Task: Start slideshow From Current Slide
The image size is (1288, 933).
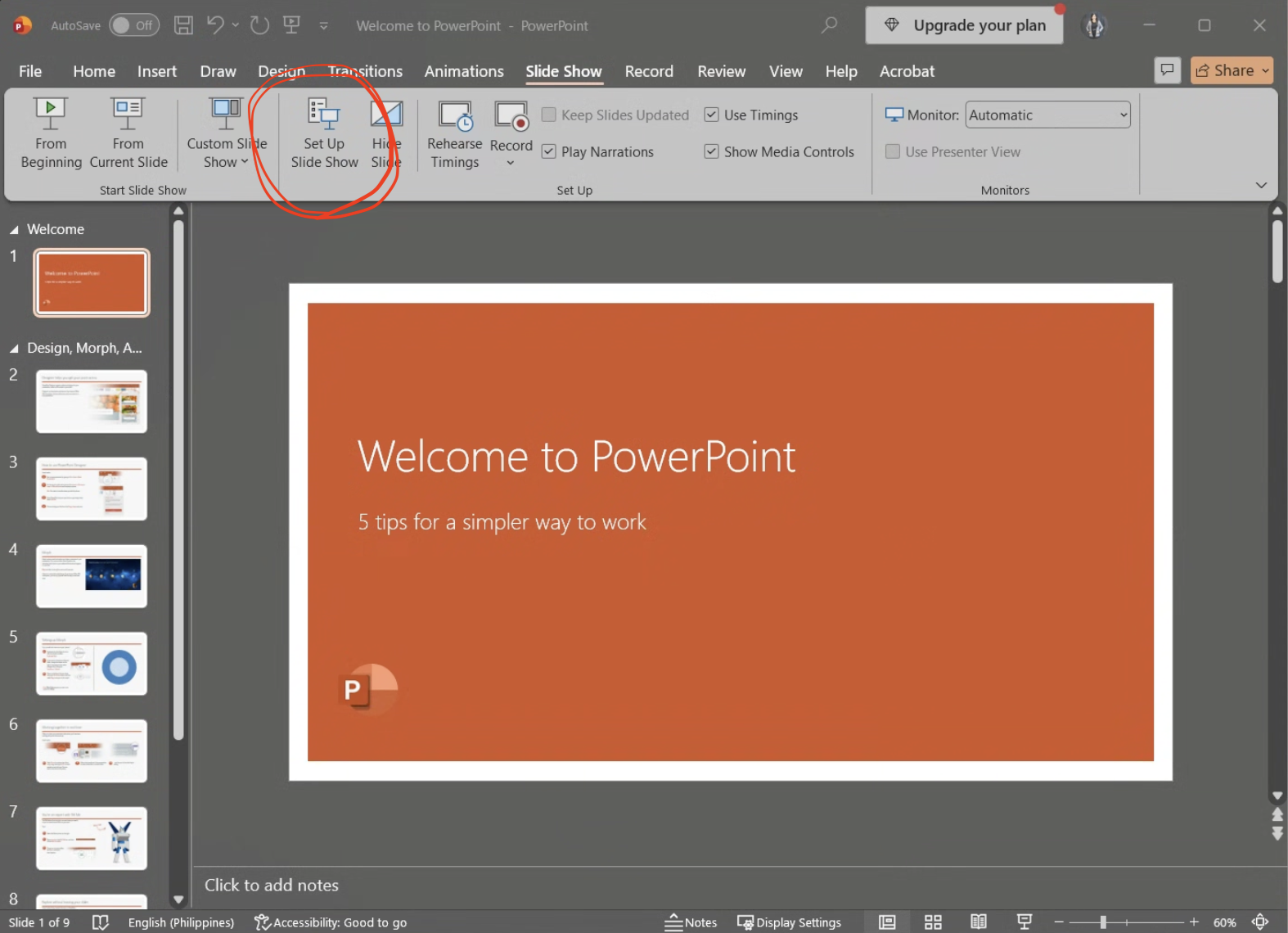Action: pos(128,133)
